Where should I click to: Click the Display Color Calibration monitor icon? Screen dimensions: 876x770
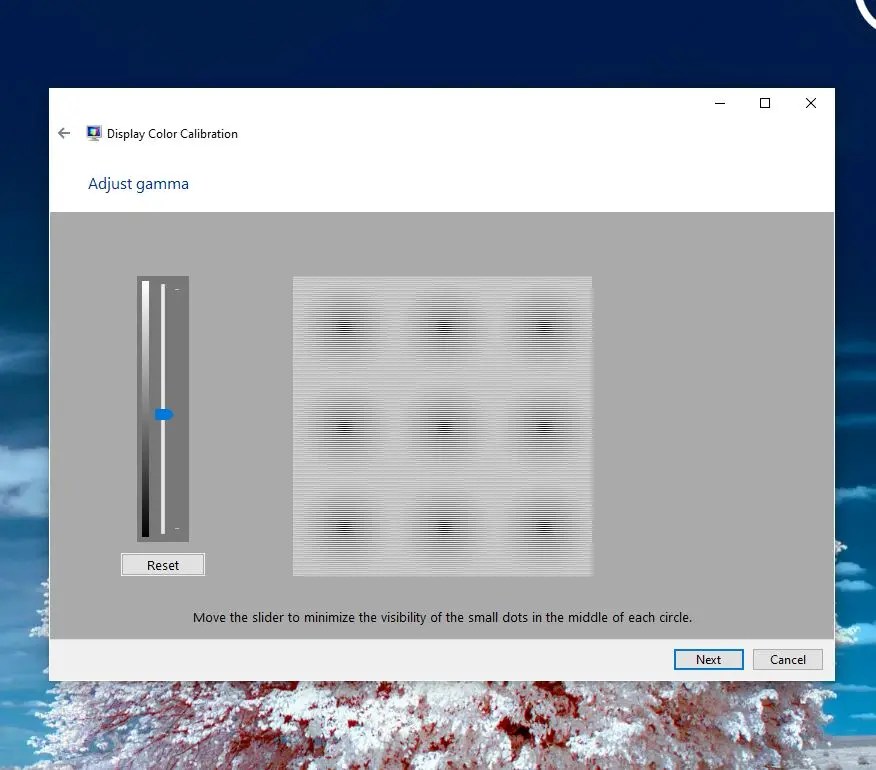click(x=94, y=133)
